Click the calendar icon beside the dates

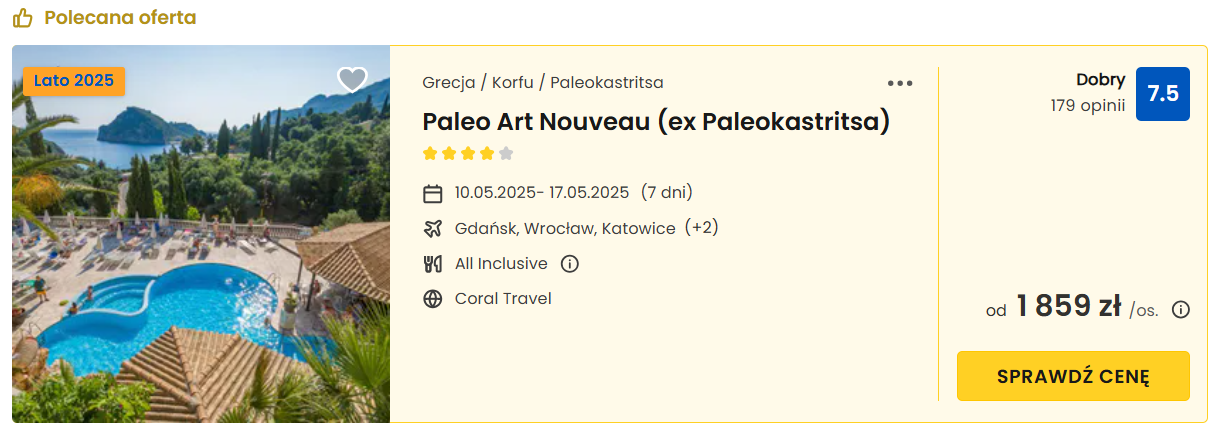point(433,193)
